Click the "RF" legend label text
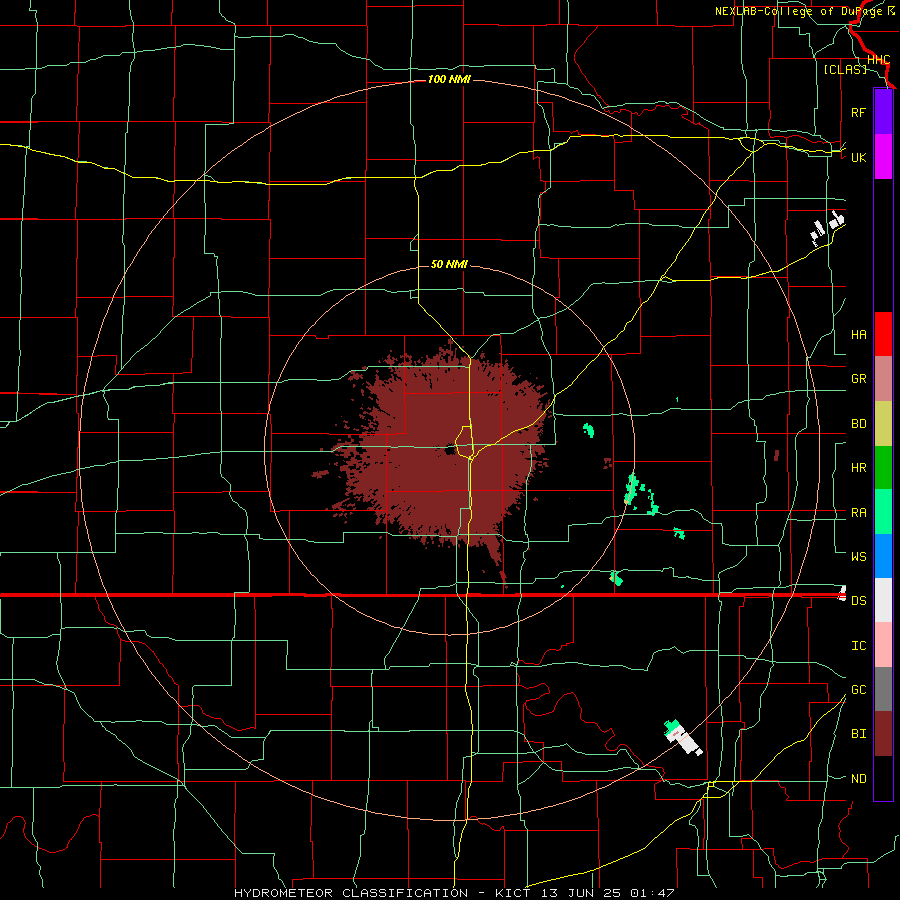 click(858, 112)
